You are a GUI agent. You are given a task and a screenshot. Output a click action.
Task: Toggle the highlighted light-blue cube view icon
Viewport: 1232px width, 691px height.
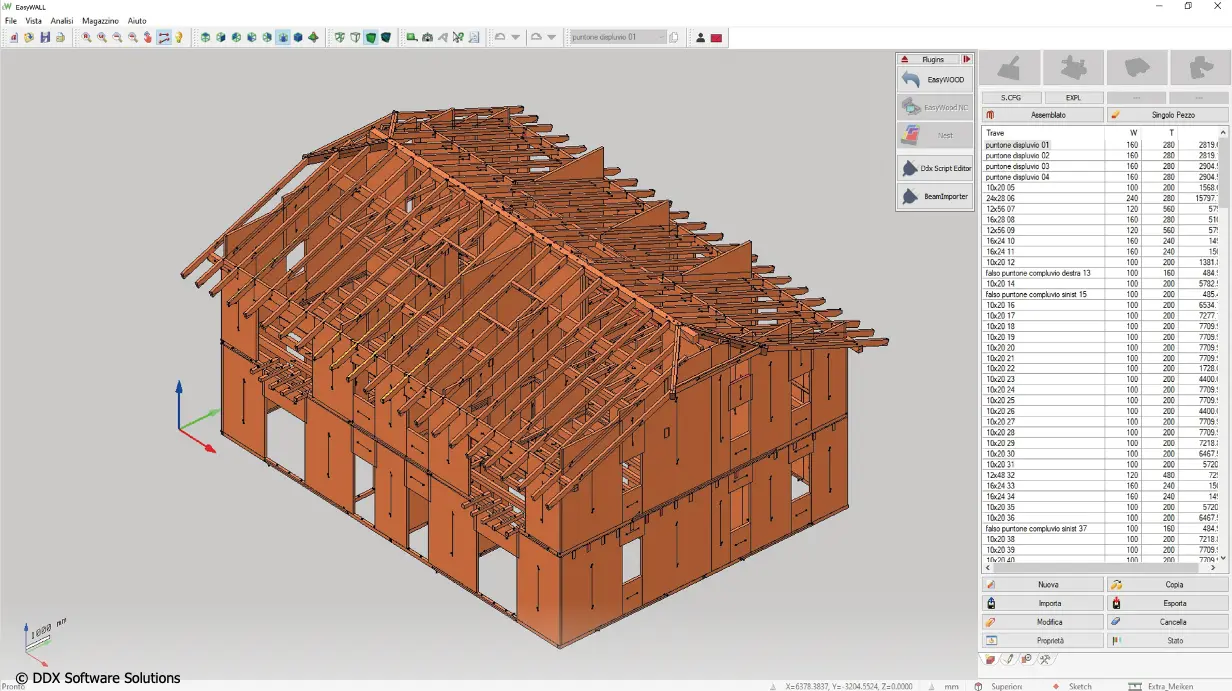coord(283,37)
